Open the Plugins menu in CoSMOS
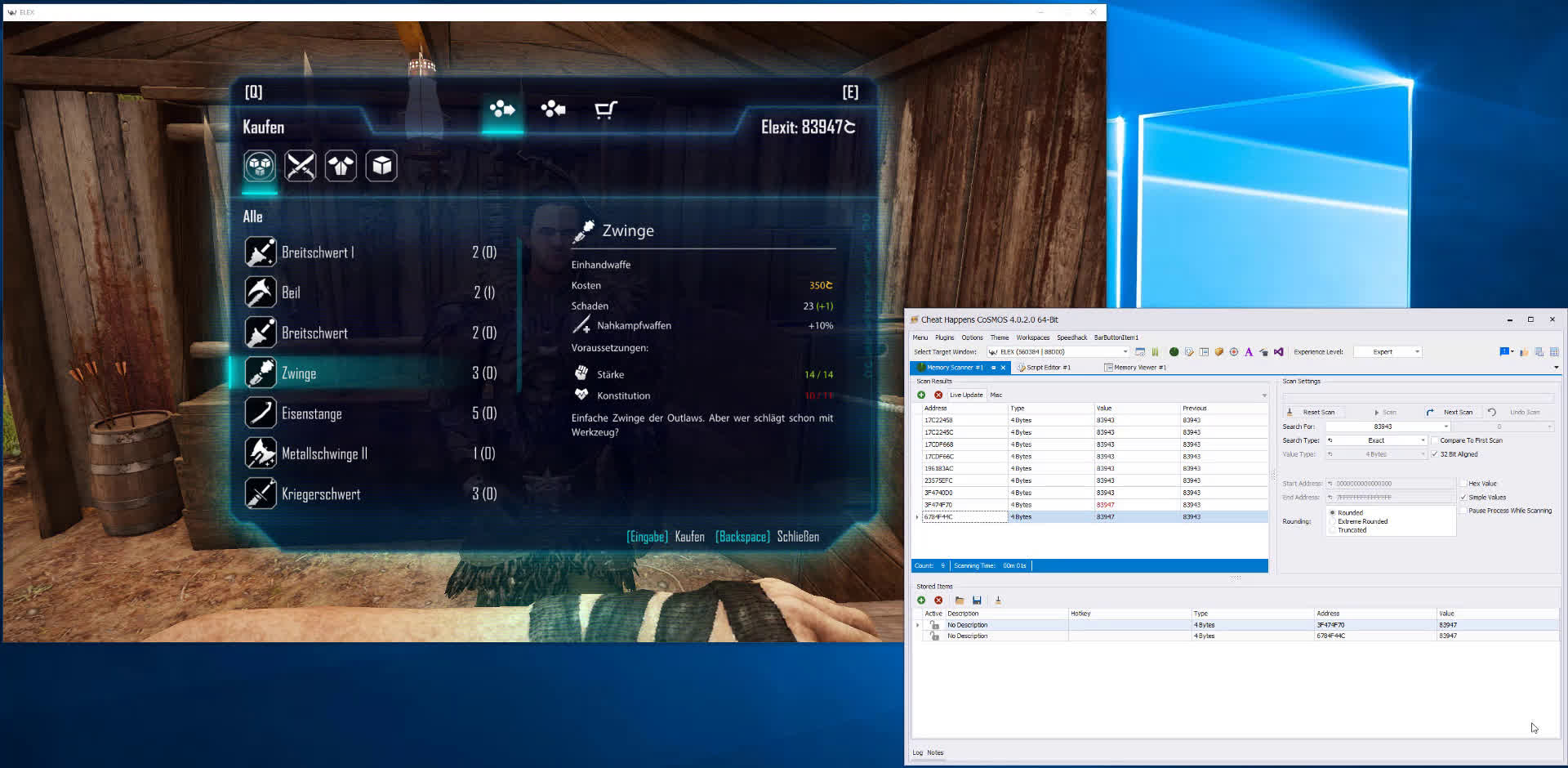The width and height of the screenshot is (1568, 768). pos(945,337)
